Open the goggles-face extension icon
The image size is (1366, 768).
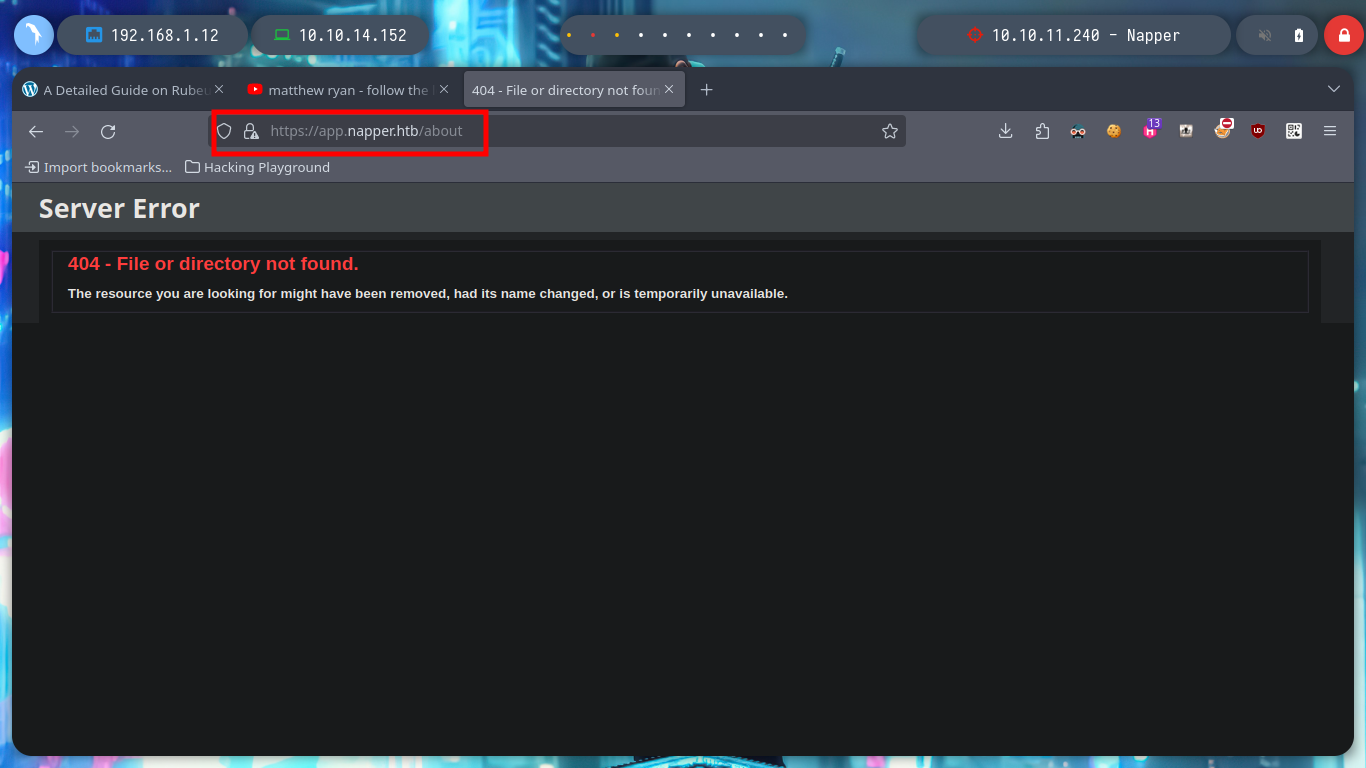[x=1078, y=131]
